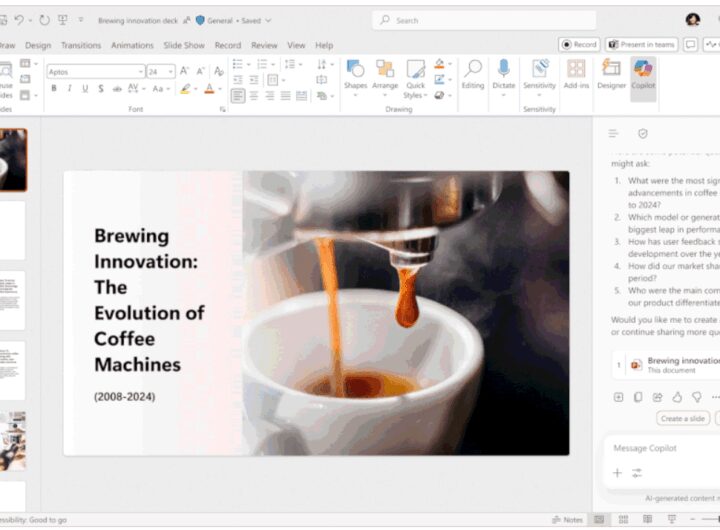Viewport: 720px width, 530px height.
Task: Click the Present in Teams button
Action: click(641, 45)
